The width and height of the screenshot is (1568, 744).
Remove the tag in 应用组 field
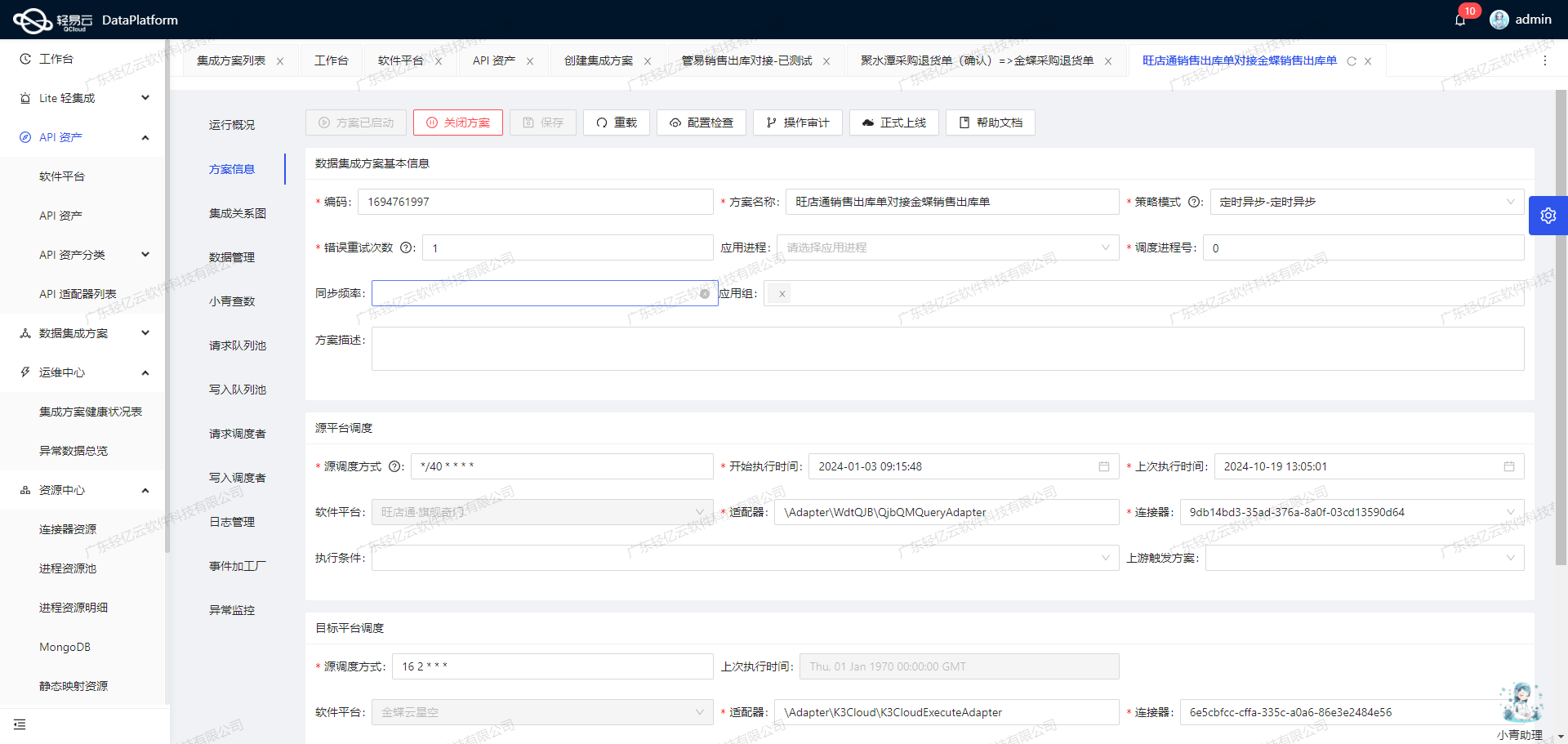(782, 294)
